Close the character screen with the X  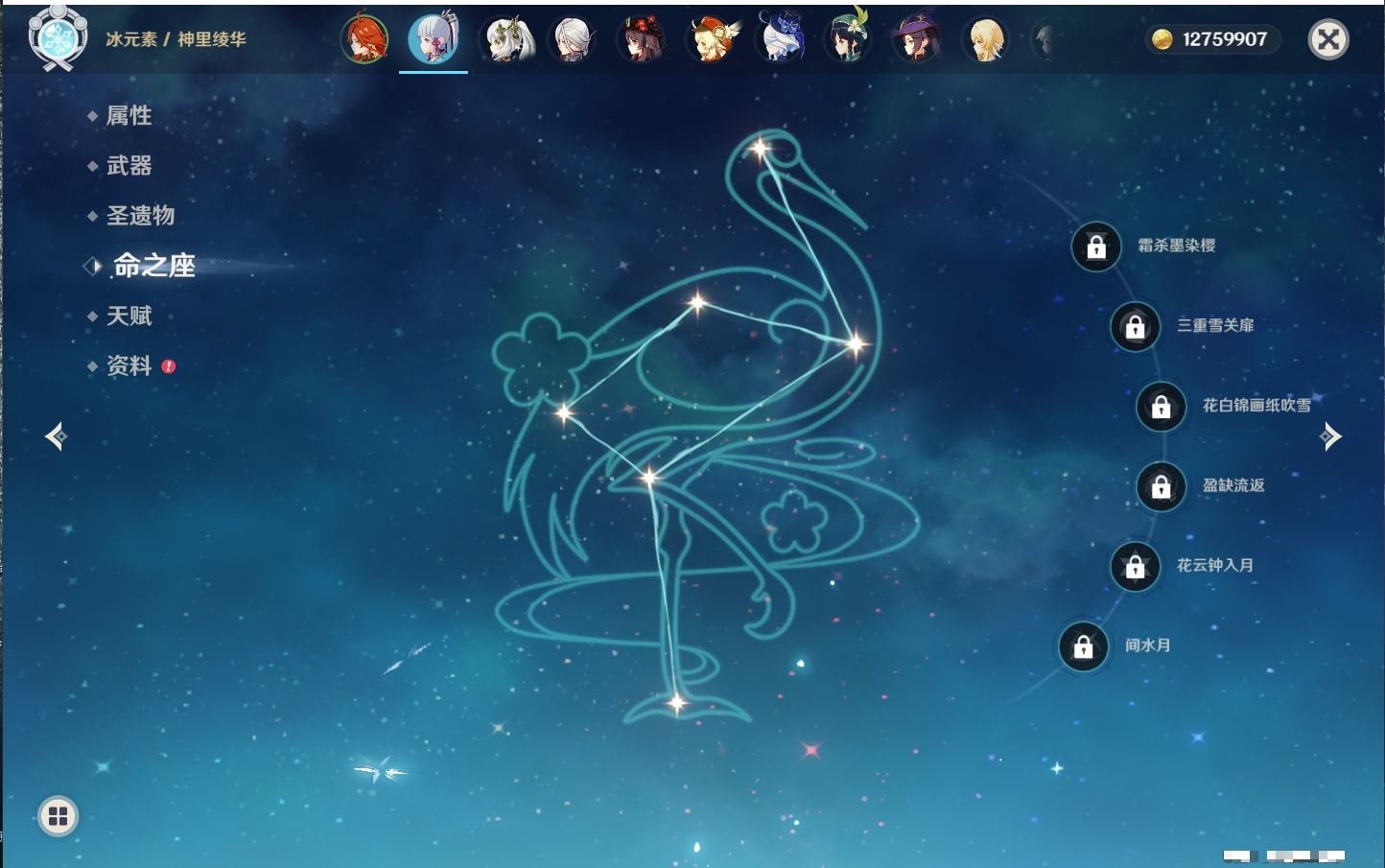pyautogui.click(x=1328, y=39)
